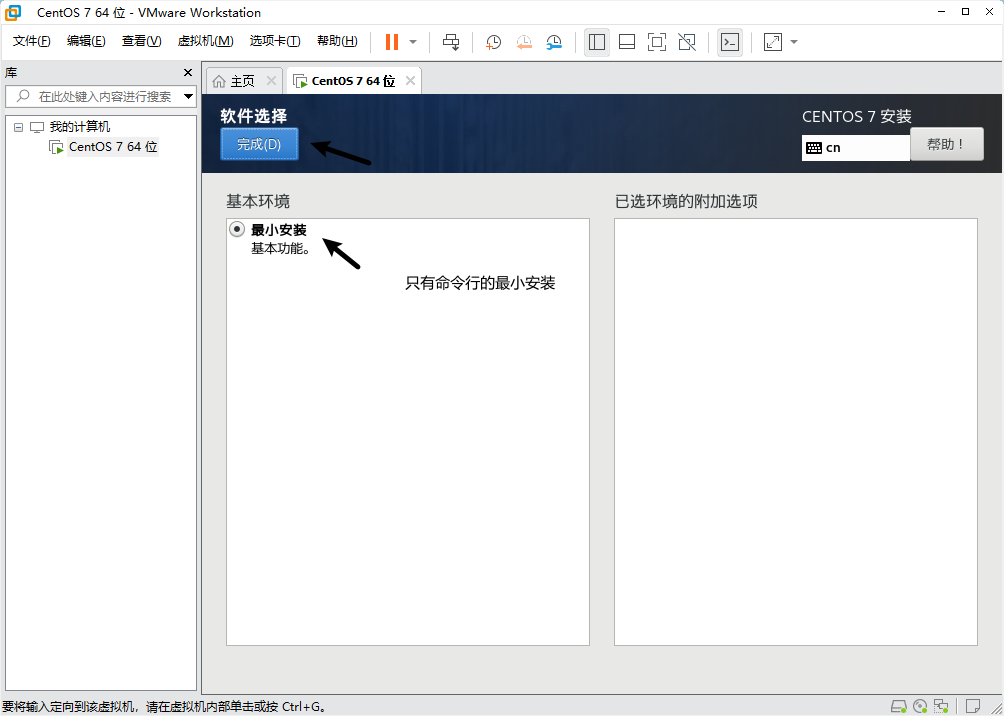Image resolution: width=1004 pixels, height=716 pixels.
Task: Click the 帮助！ button in installer
Action: pyautogui.click(x=946, y=144)
